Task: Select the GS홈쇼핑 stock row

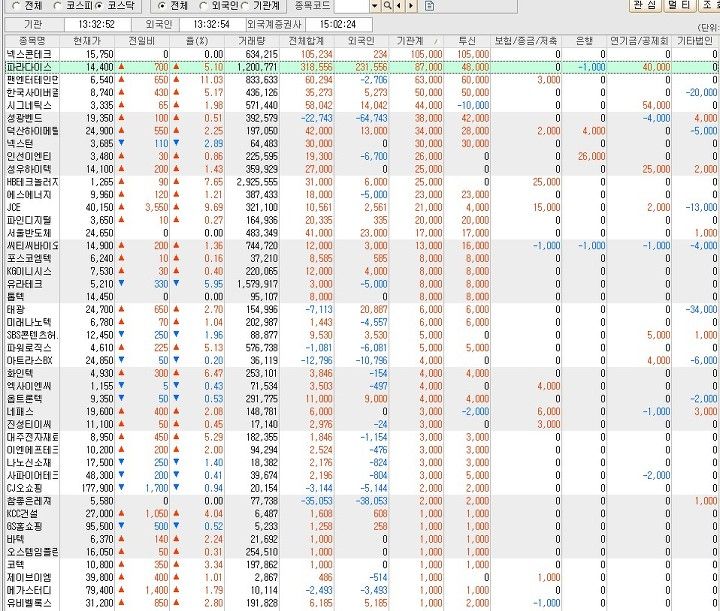Action: [362, 526]
